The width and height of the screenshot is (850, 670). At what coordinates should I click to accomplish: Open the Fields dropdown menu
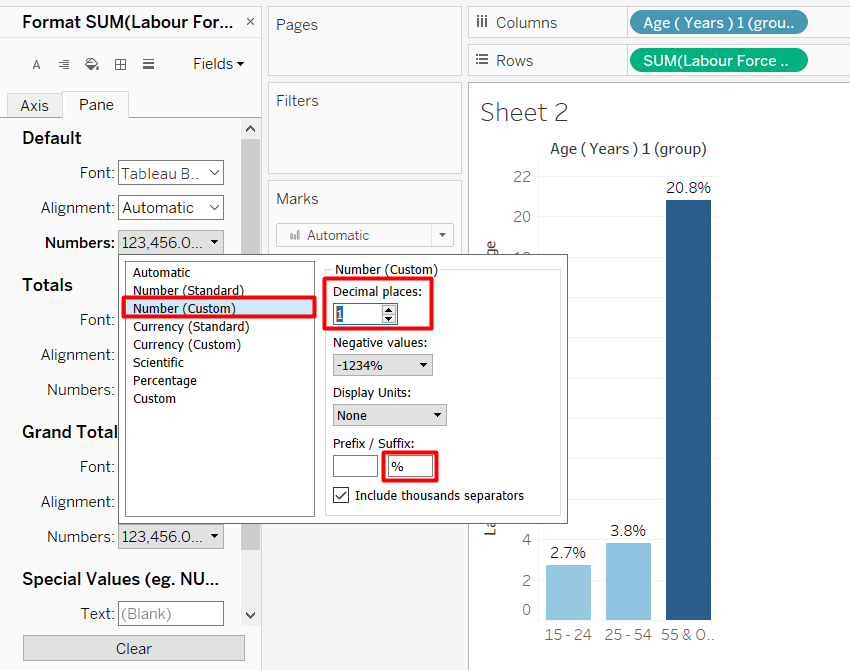[218, 64]
